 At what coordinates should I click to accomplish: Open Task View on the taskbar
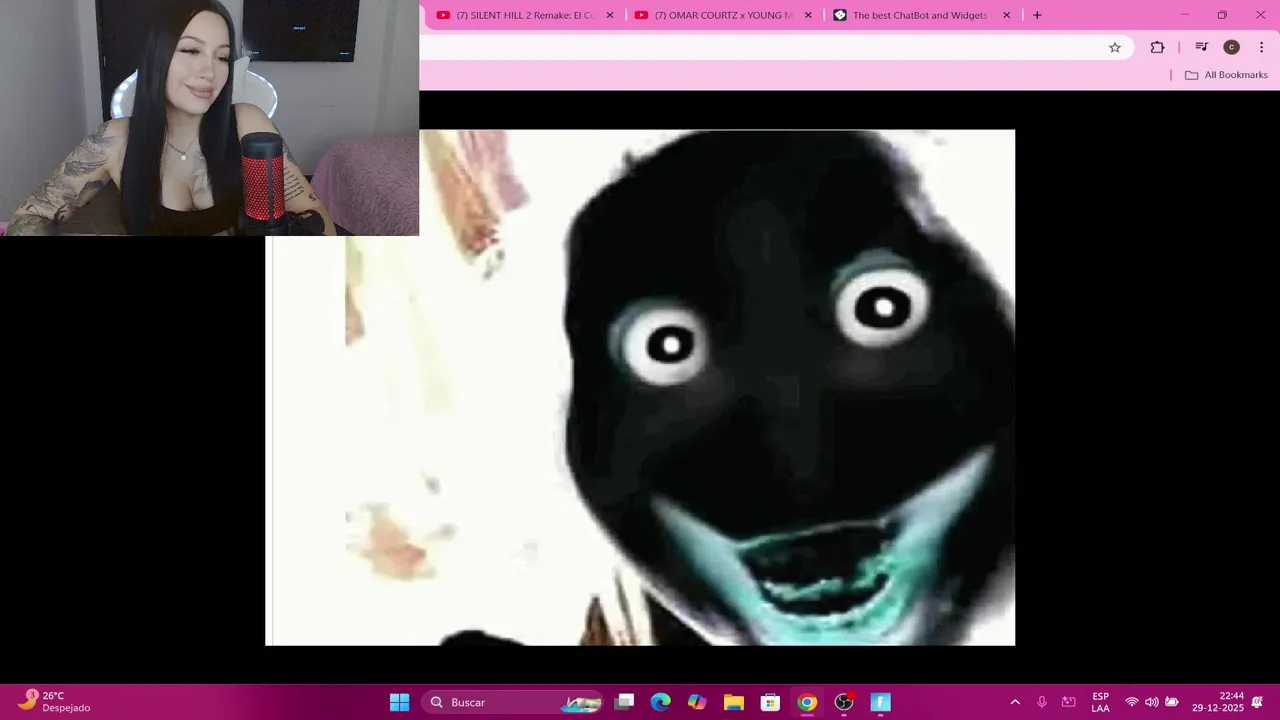click(625, 702)
